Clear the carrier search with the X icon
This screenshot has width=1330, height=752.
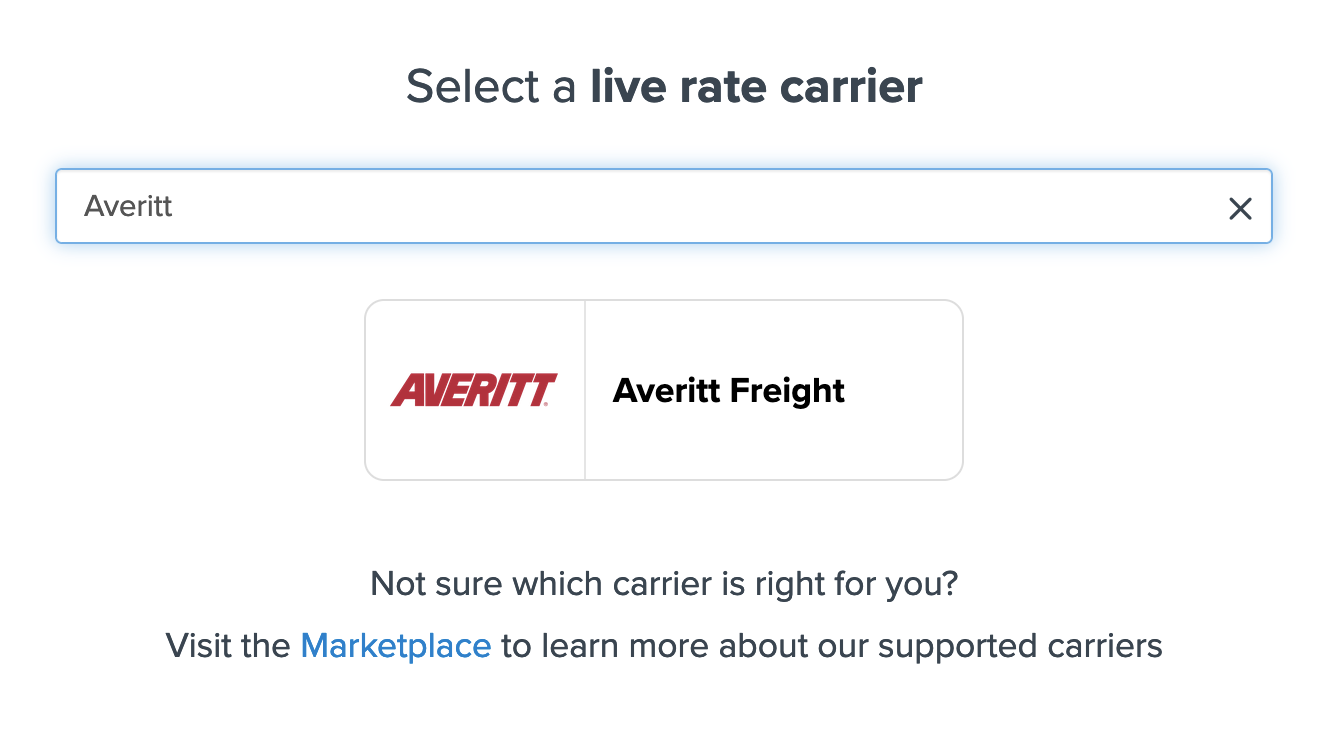pos(1240,208)
